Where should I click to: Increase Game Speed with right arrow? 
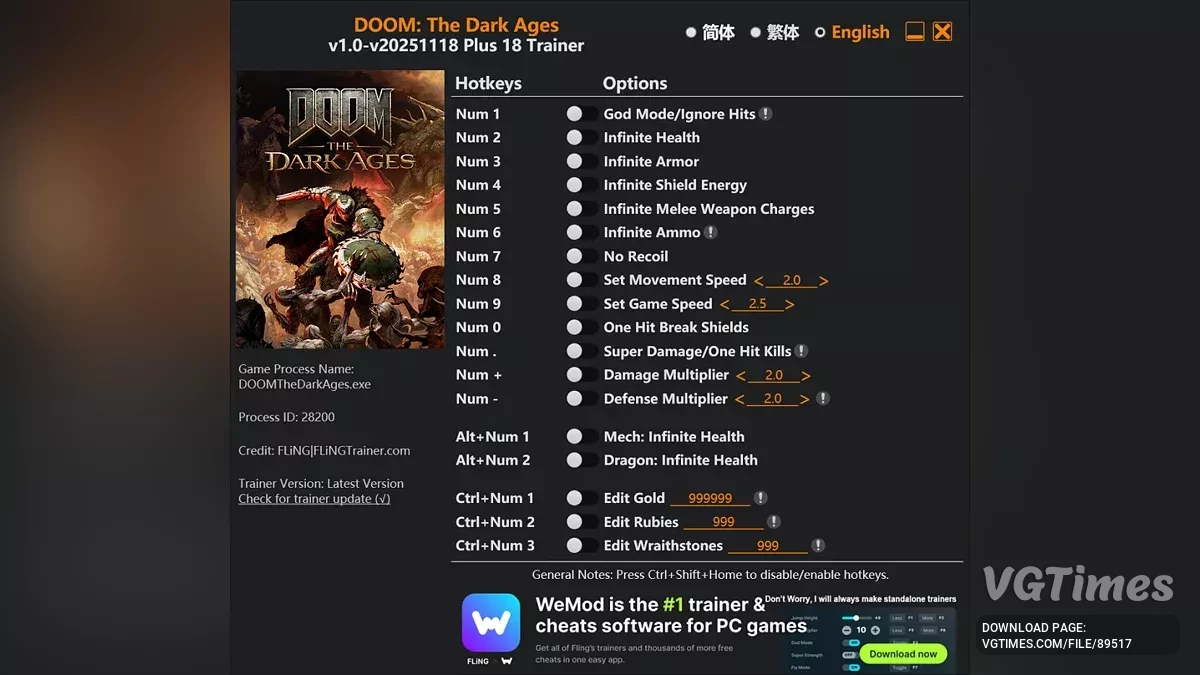pos(790,305)
